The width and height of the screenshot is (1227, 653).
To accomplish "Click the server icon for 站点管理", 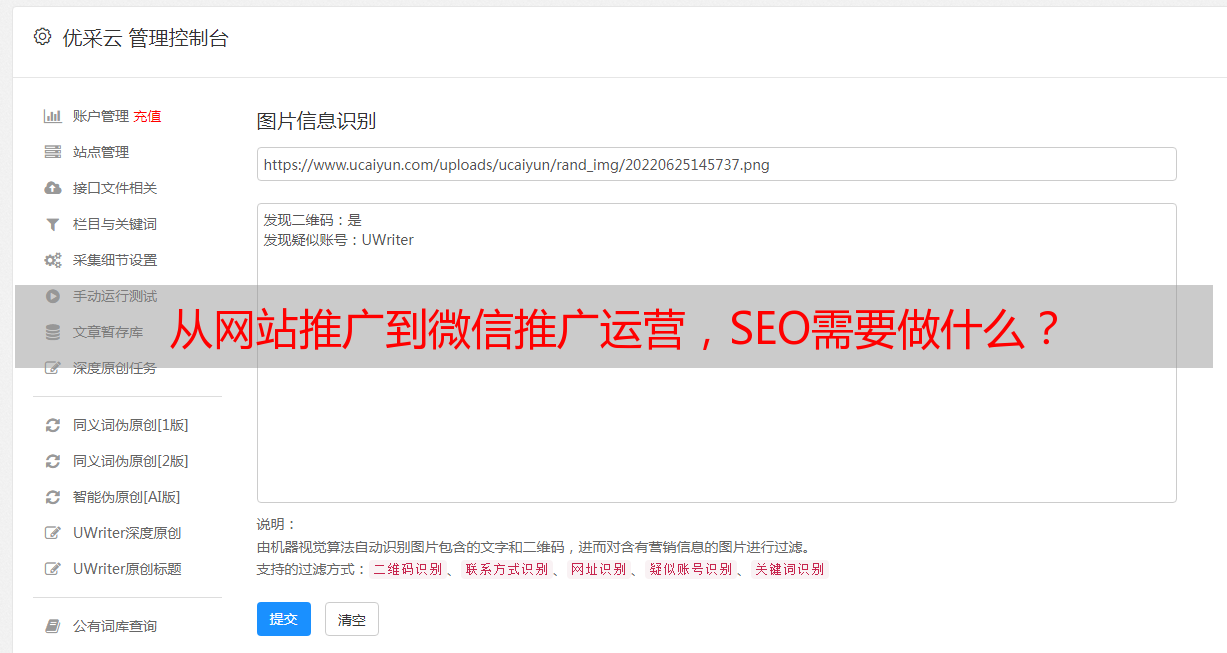I will click(x=53, y=152).
